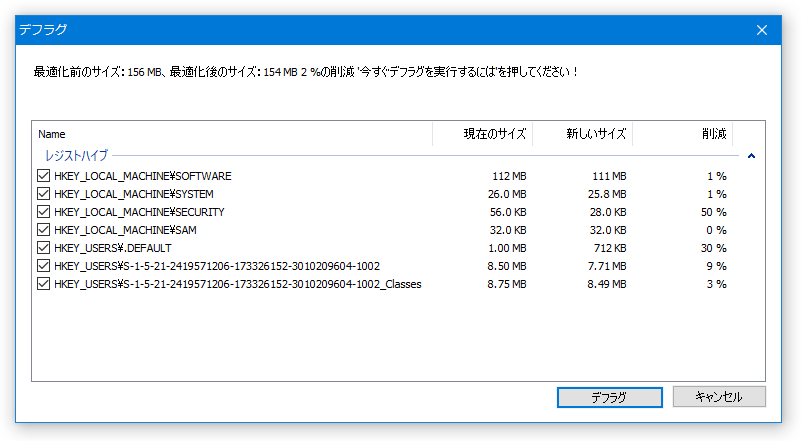Screen dimensions: 801x441
Task: Toggle checkbox for ...-1002_Classes hive
Action: [43, 284]
